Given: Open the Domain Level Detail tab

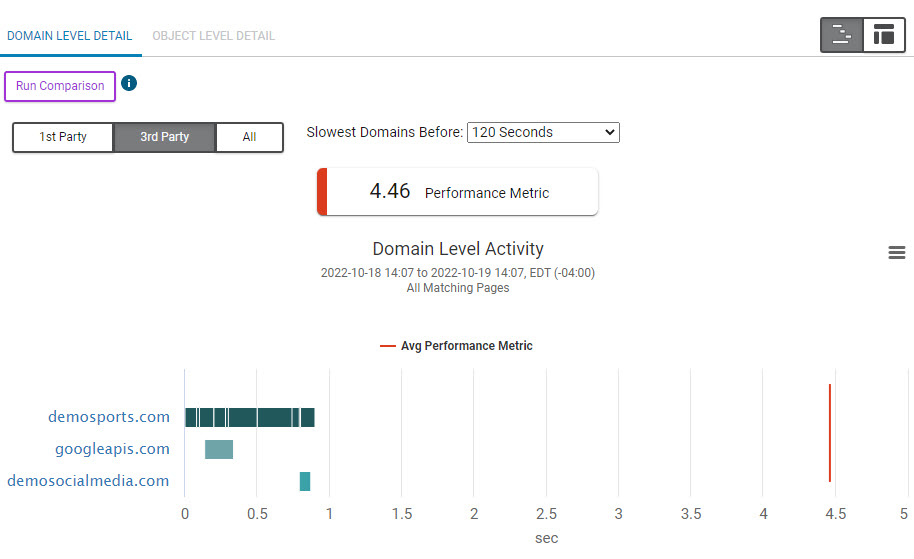Looking at the screenshot, I should (69, 36).
